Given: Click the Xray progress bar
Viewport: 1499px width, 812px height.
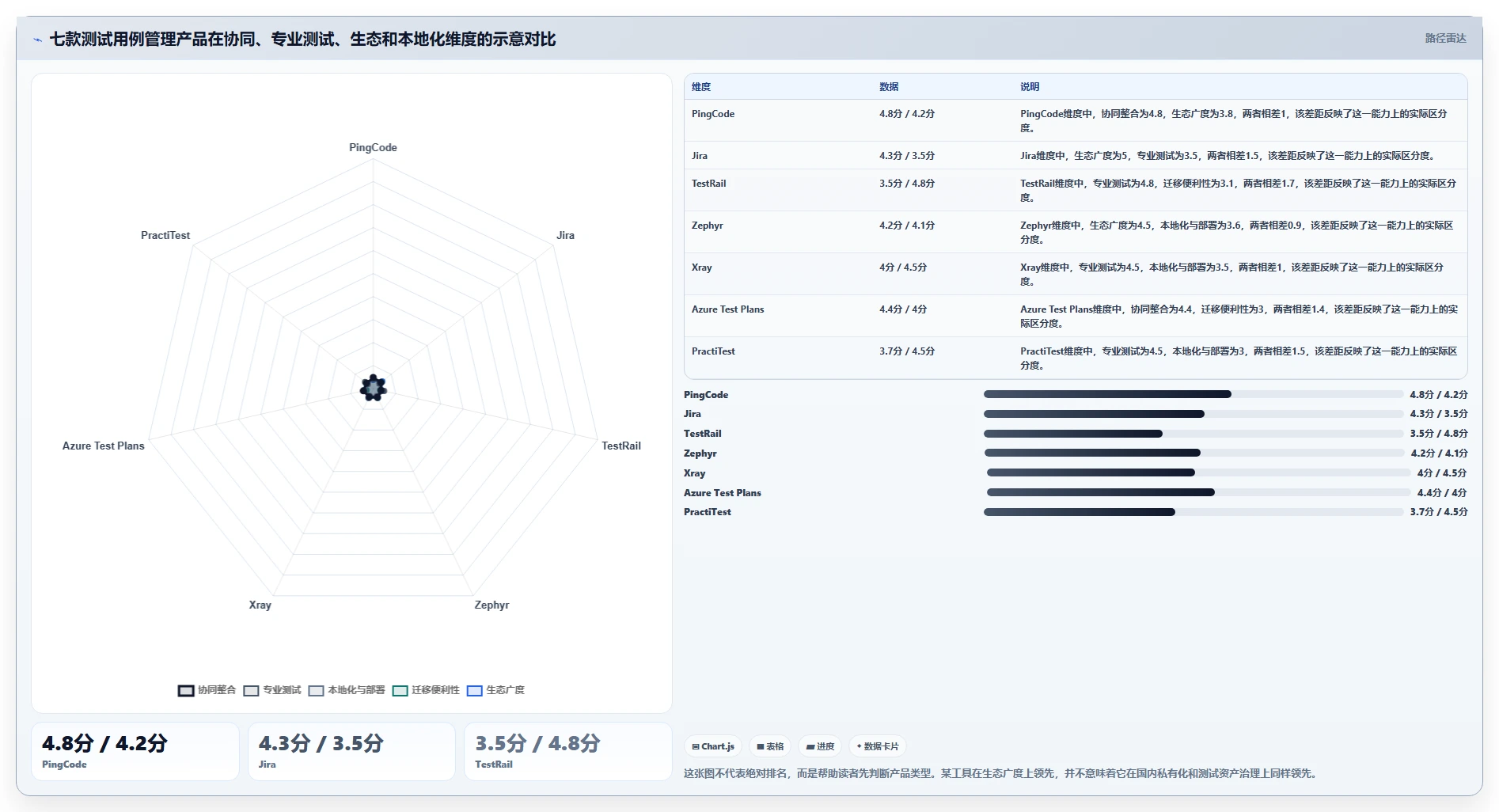Looking at the screenshot, I should pyautogui.click(x=1198, y=472).
